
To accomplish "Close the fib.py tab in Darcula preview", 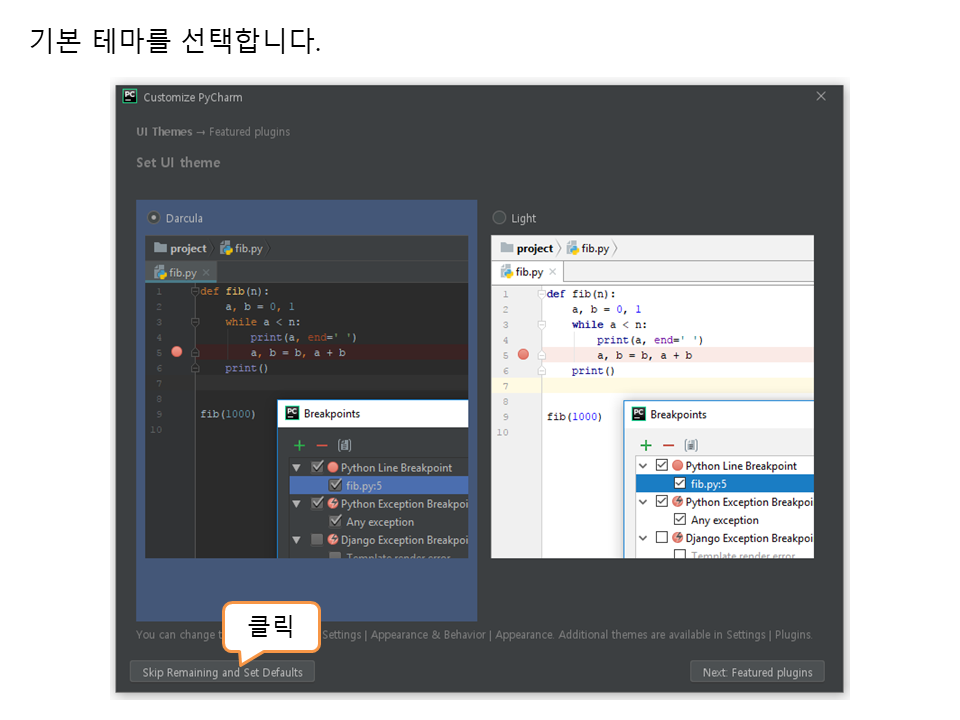I will click(206, 272).
